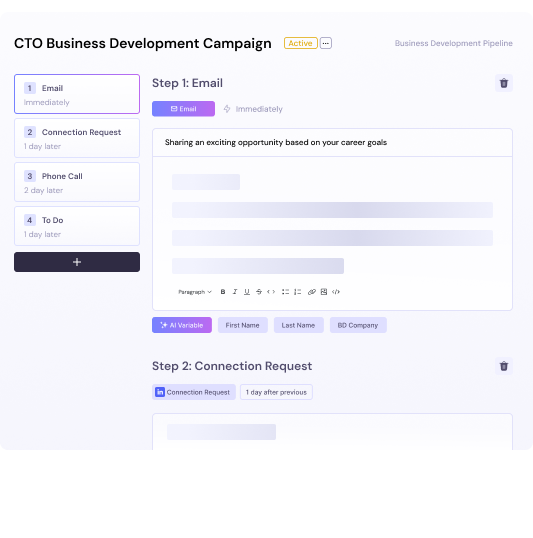Insert an AI Variable
533x538 pixels.
coord(182,325)
